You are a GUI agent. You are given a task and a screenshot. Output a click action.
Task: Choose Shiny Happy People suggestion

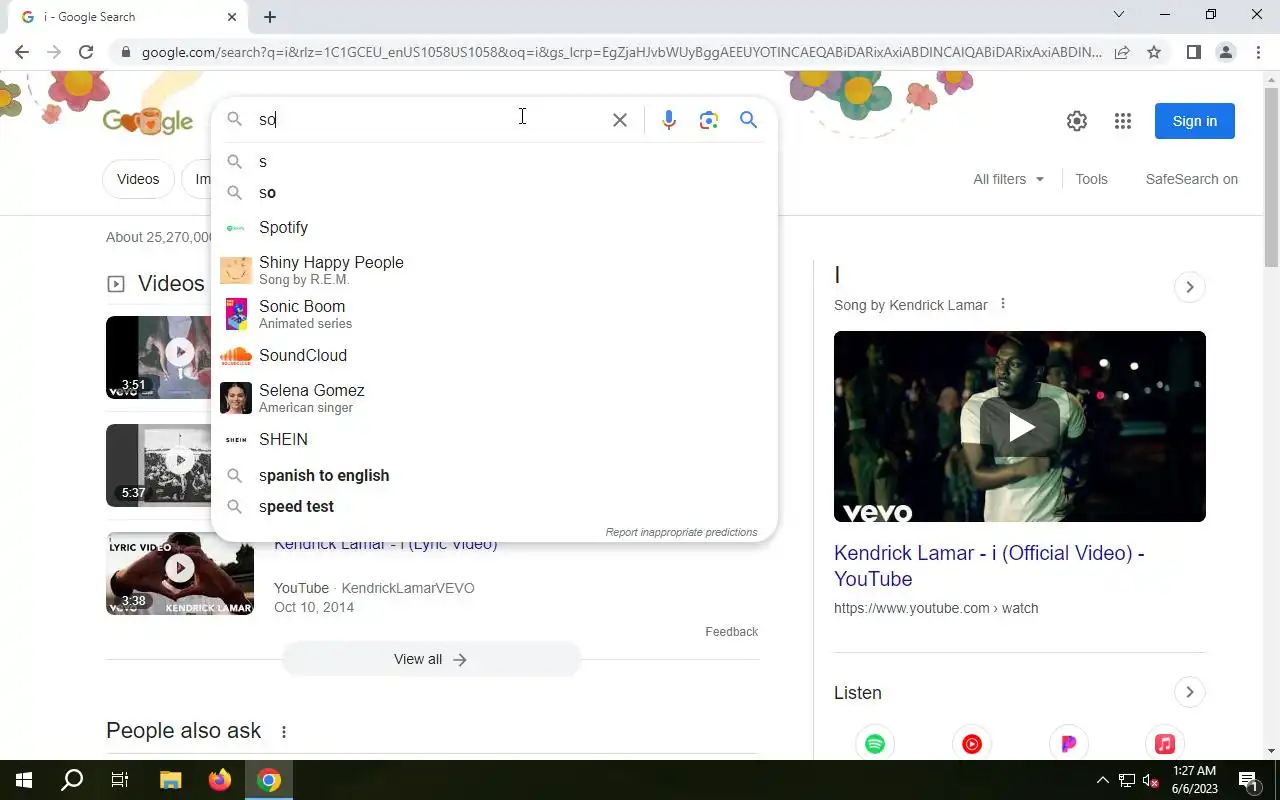(x=494, y=270)
